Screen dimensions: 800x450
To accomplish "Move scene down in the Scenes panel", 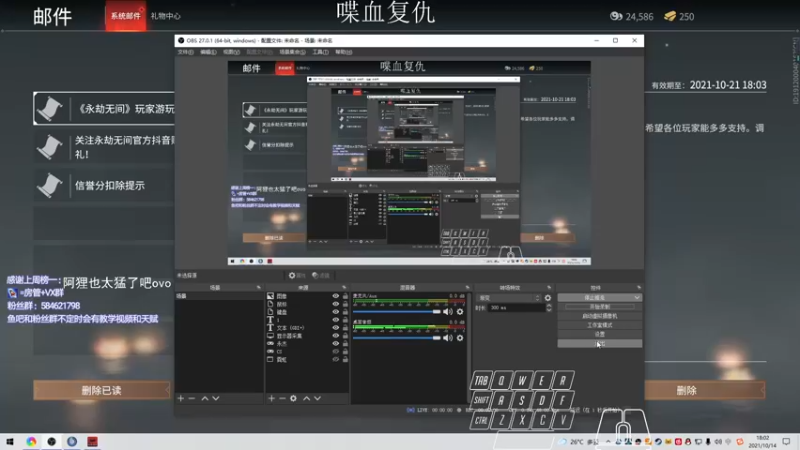I will pos(216,398).
